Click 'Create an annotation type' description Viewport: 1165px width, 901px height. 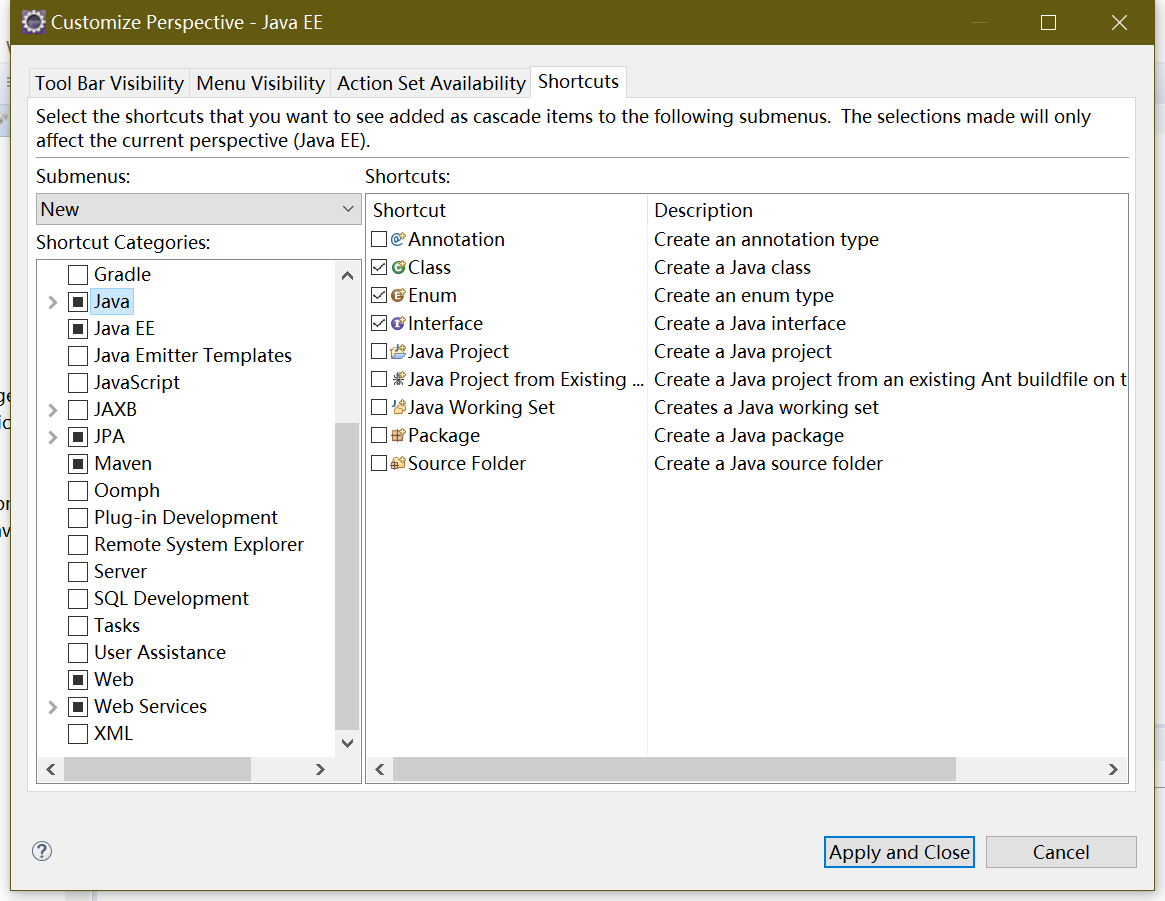point(766,239)
